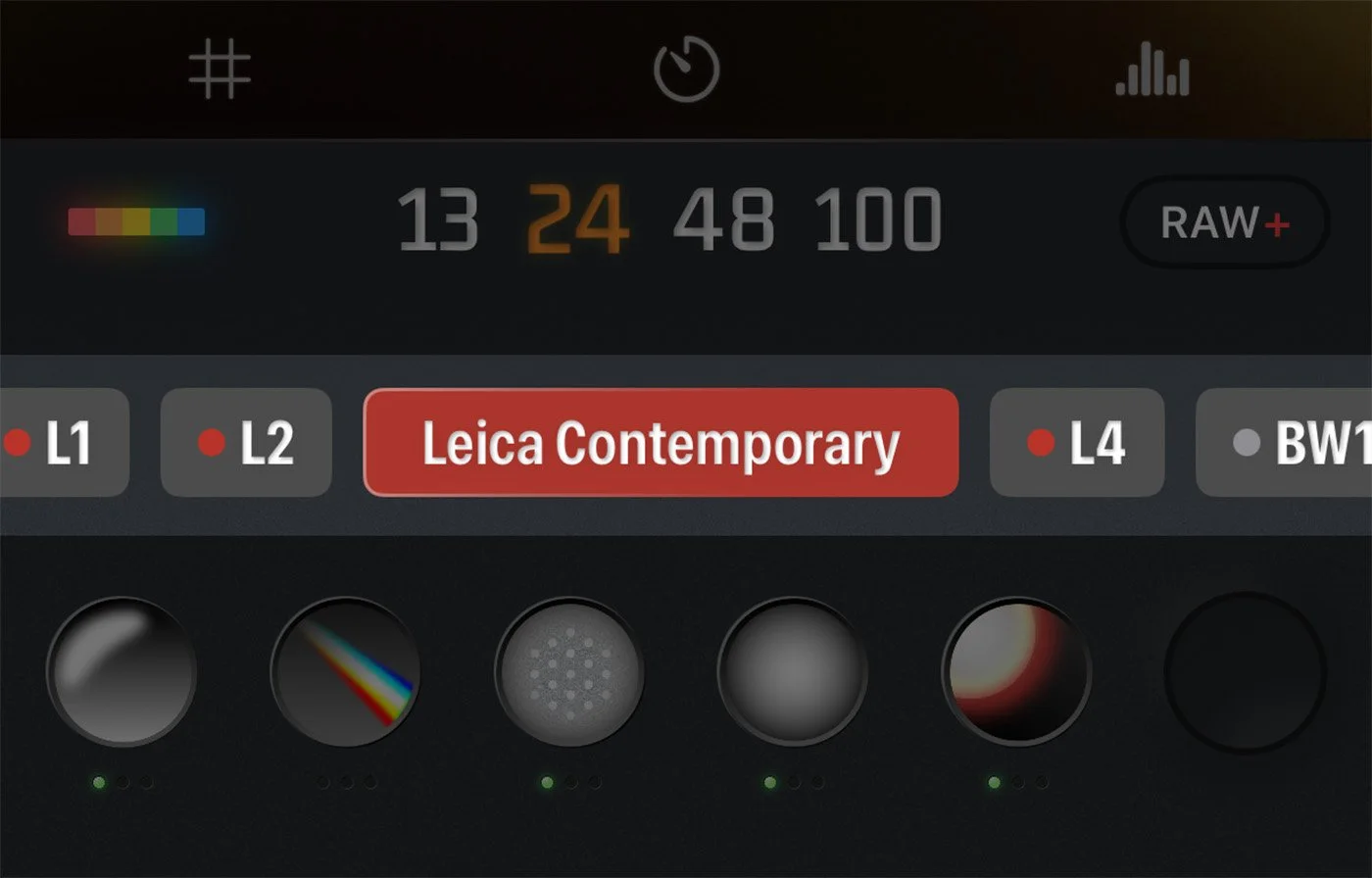Select the dotted grain texture effect
This screenshot has height=878, width=1372.
569,672
